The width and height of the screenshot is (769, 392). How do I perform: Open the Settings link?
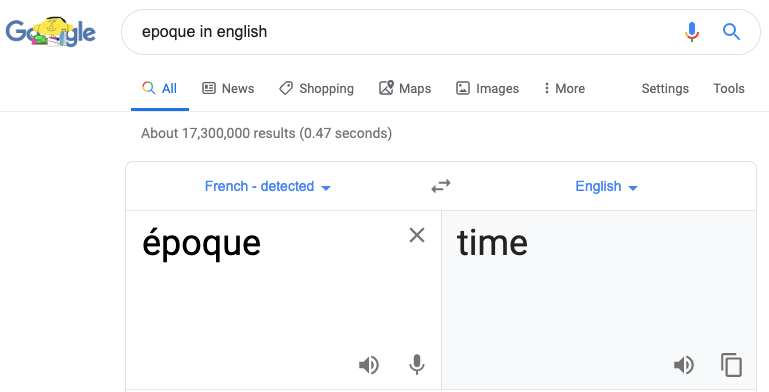pos(665,88)
